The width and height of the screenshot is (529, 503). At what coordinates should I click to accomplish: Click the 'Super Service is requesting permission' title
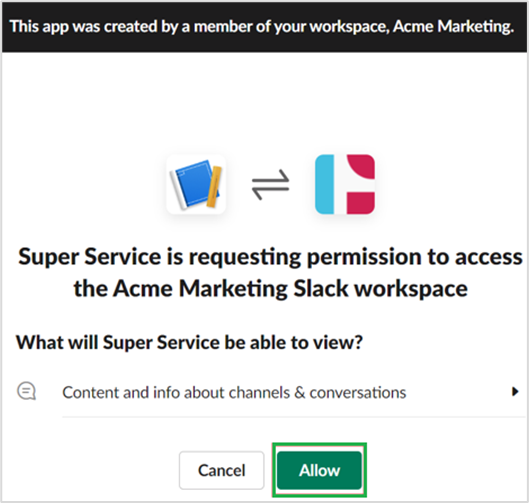(271, 273)
